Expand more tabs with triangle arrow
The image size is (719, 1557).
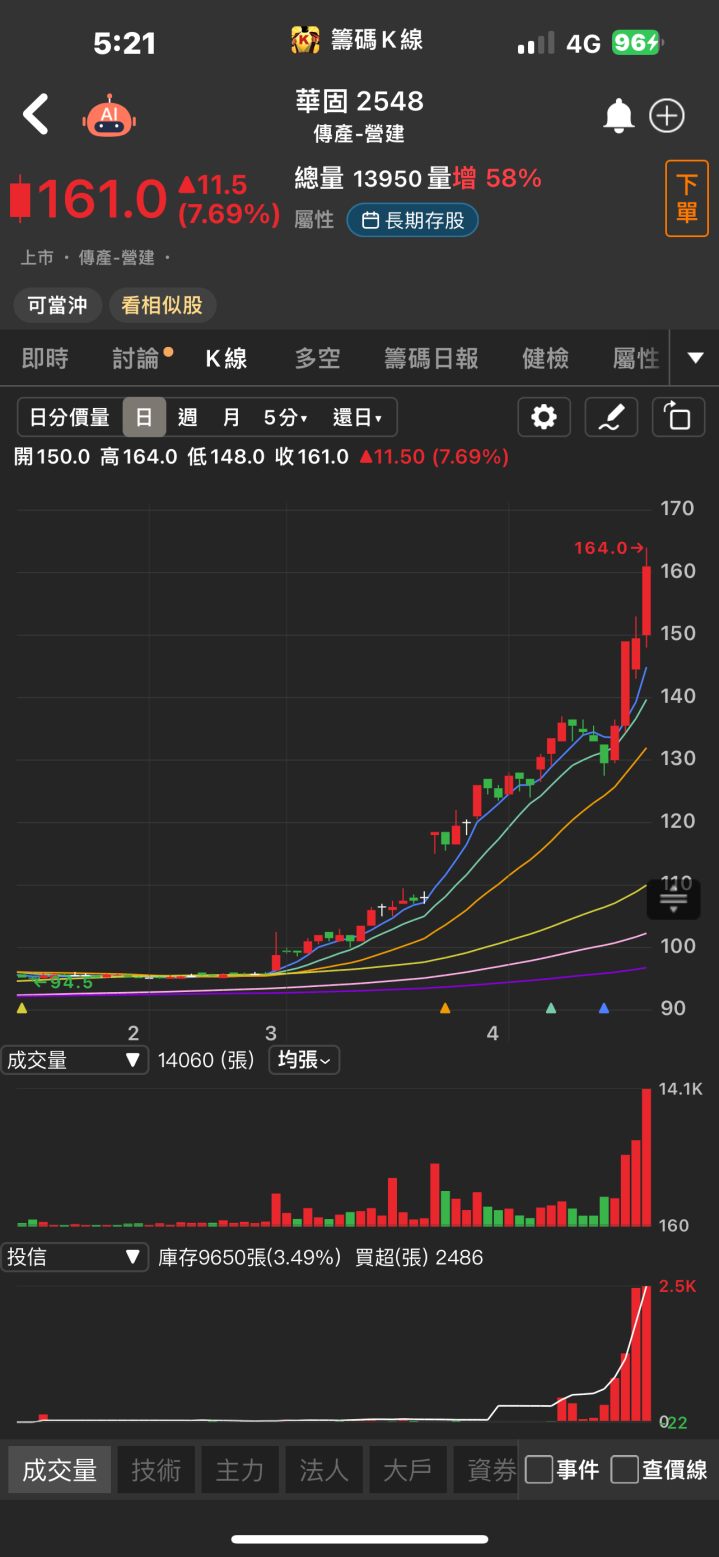coord(695,358)
